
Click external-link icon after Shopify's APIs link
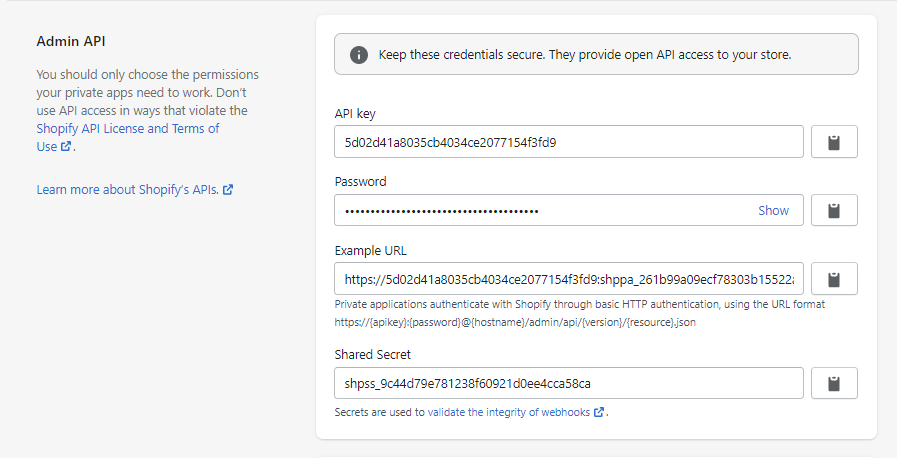click(x=228, y=190)
